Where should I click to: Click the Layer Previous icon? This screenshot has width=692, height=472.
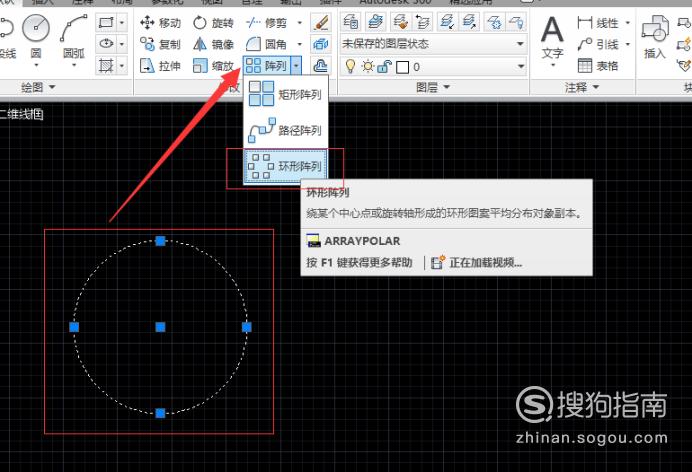click(x=423, y=22)
